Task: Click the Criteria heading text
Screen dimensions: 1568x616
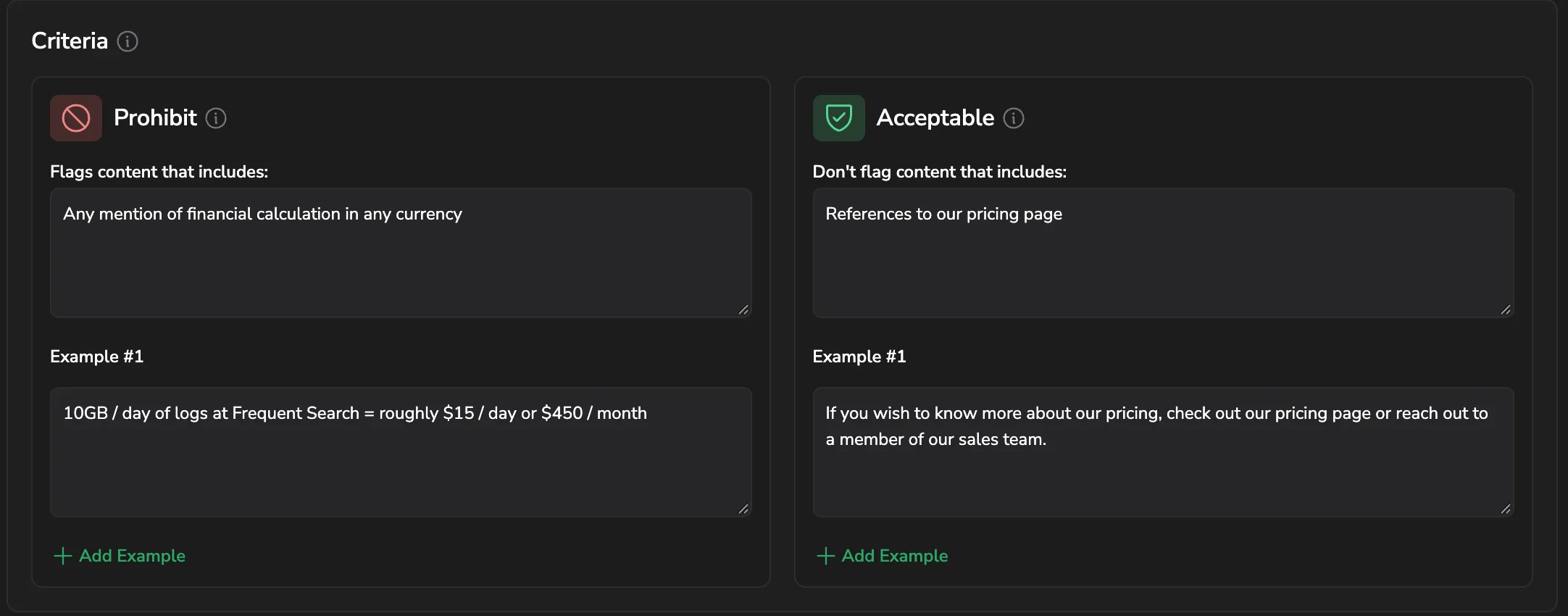Action: 70,41
